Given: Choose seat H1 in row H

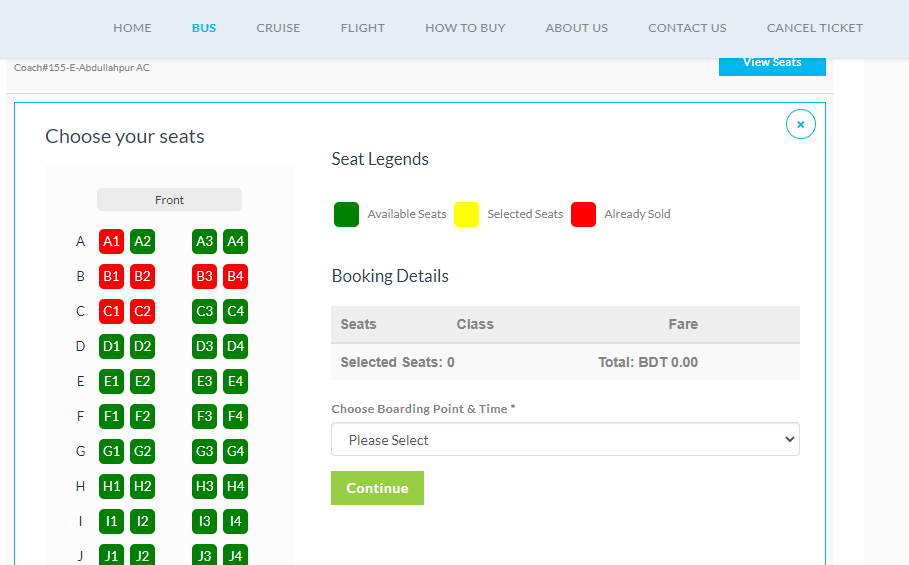Looking at the screenshot, I should point(111,486).
